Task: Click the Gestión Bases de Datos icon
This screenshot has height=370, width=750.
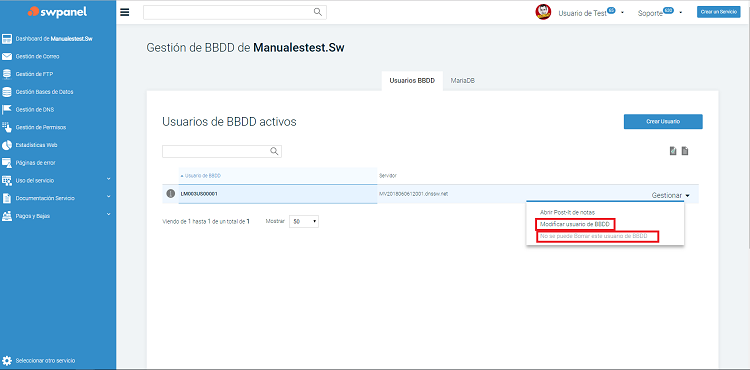Action: tap(7, 92)
